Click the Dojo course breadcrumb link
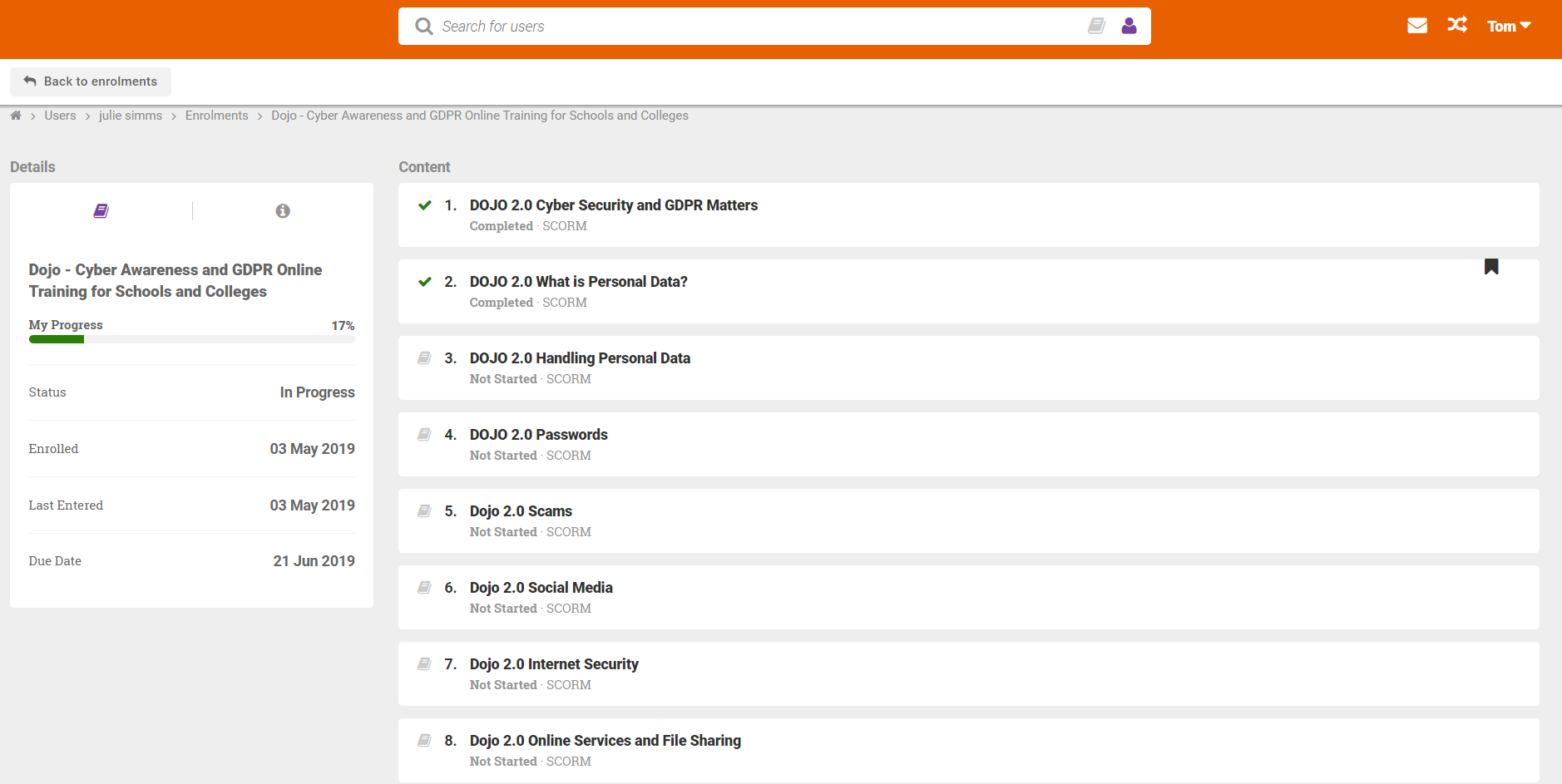The height and width of the screenshot is (784, 1562). 480,116
